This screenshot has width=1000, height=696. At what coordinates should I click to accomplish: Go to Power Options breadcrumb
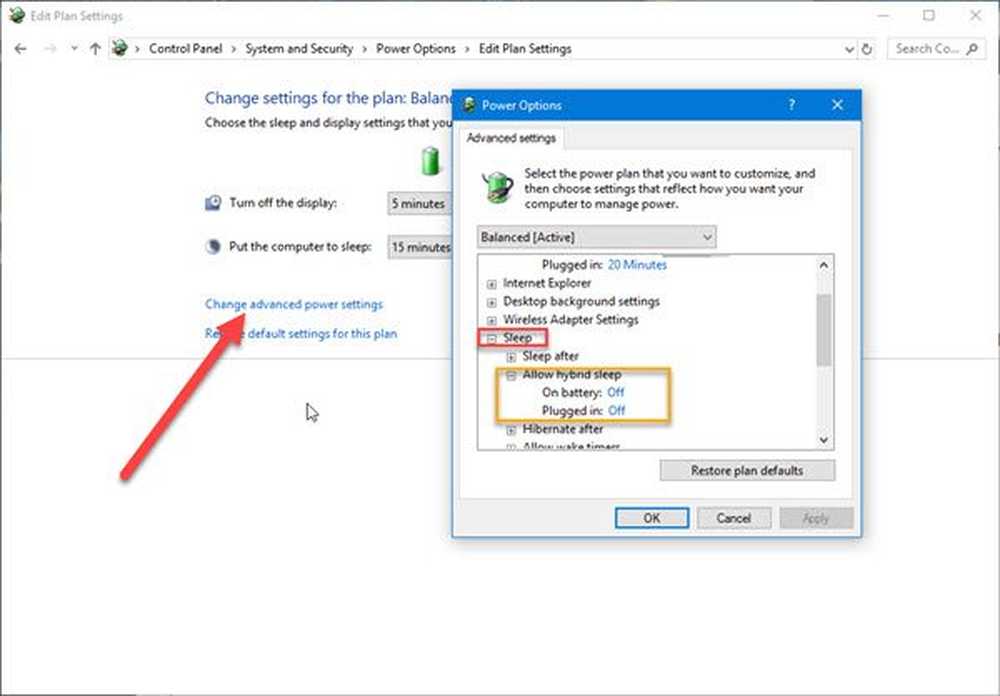tap(416, 48)
